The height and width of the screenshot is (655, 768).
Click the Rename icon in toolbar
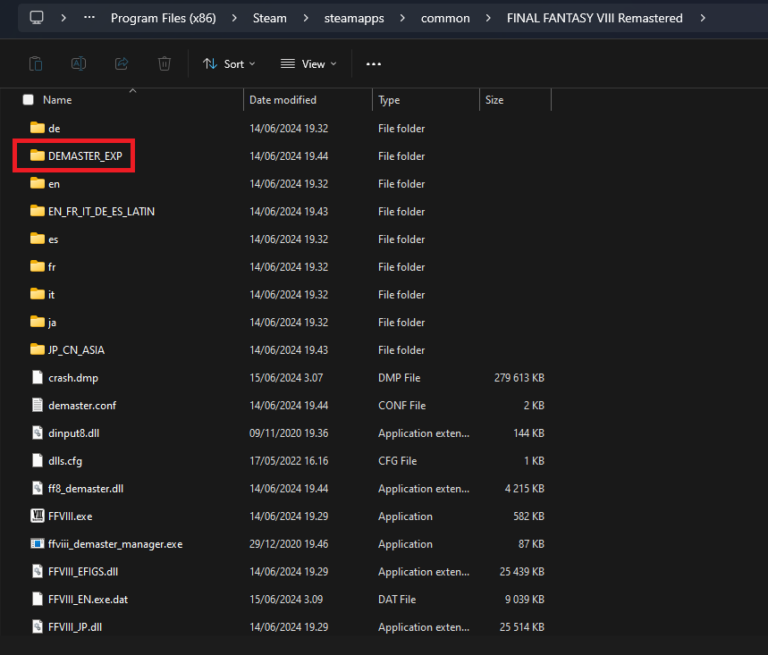78,64
